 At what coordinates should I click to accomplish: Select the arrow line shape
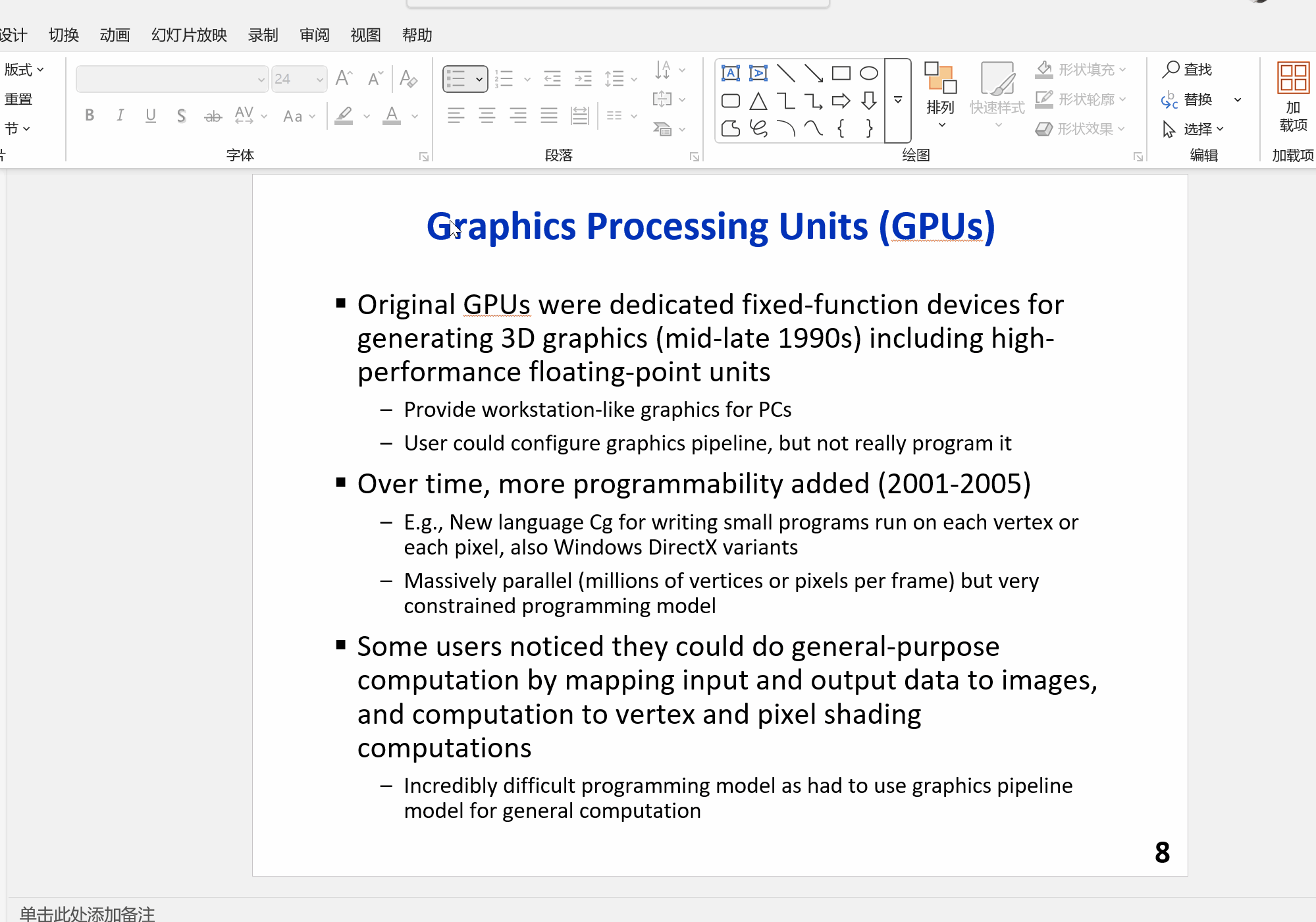(x=814, y=73)
